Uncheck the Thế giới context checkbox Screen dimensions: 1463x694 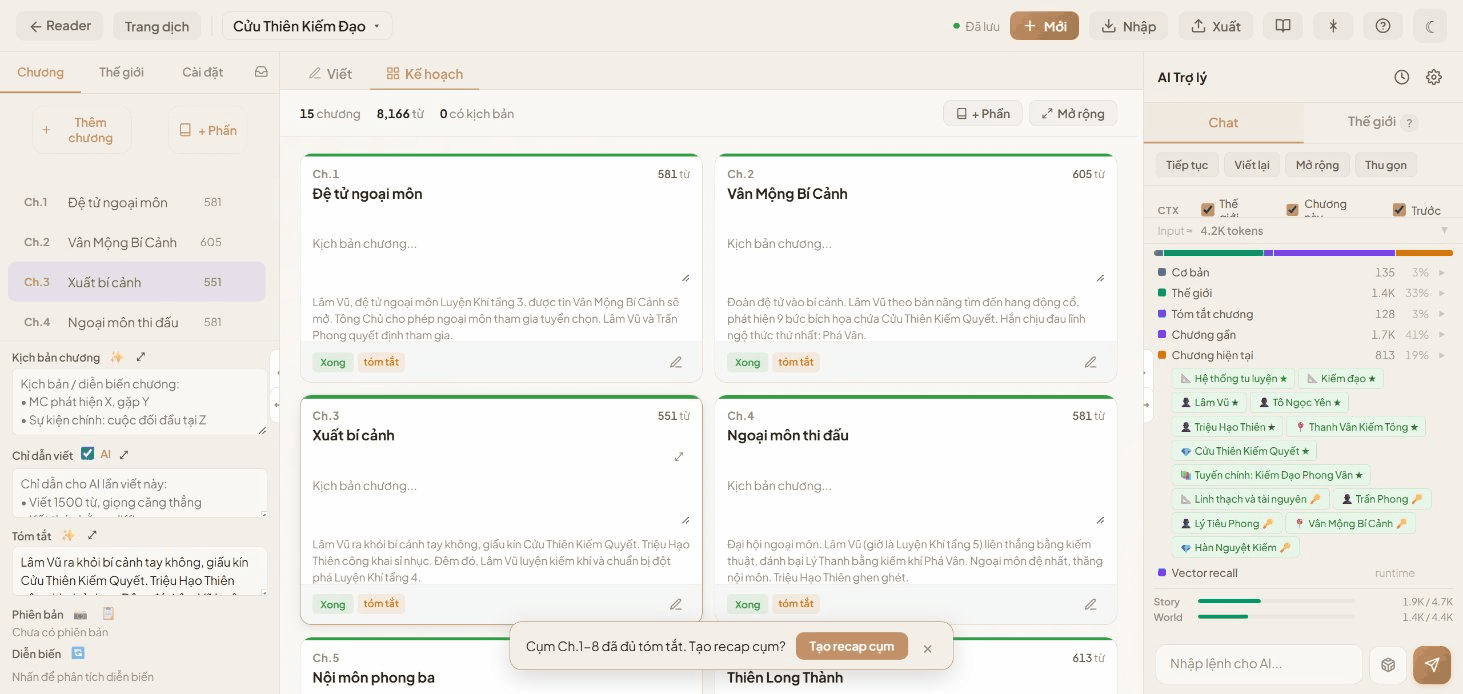click(x=1207, y=210)
